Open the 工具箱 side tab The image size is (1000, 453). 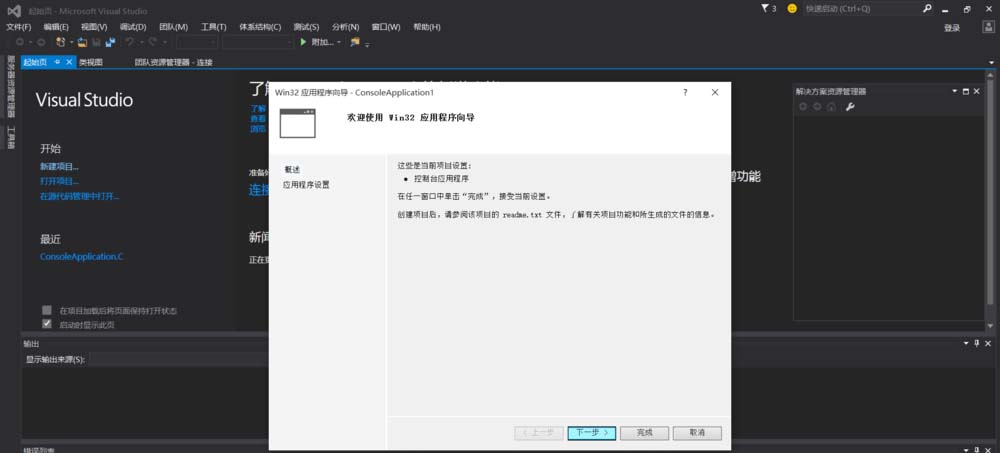tap(10, 137)
